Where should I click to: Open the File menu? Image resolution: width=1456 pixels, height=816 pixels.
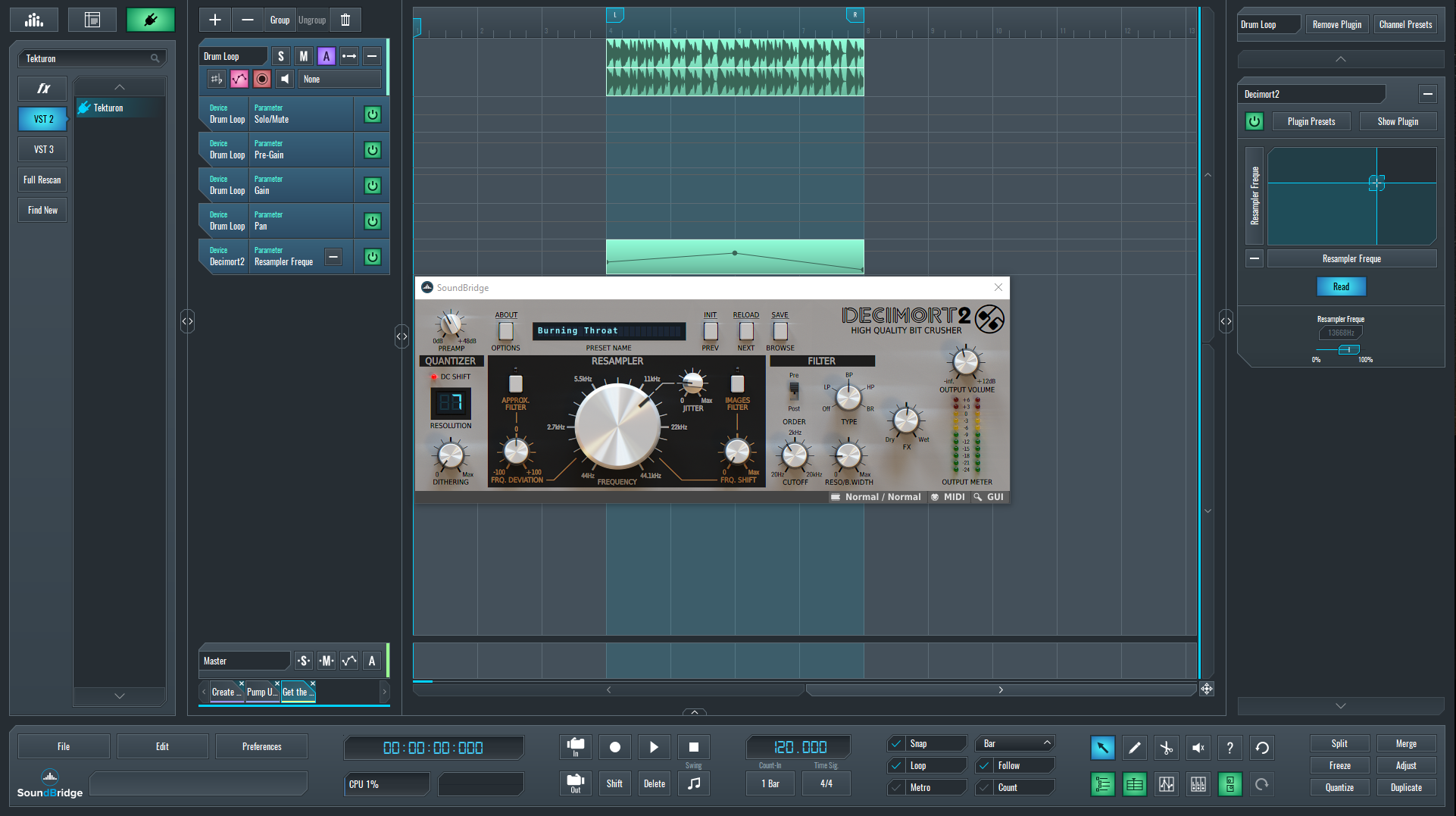click(x=64, y=746)
